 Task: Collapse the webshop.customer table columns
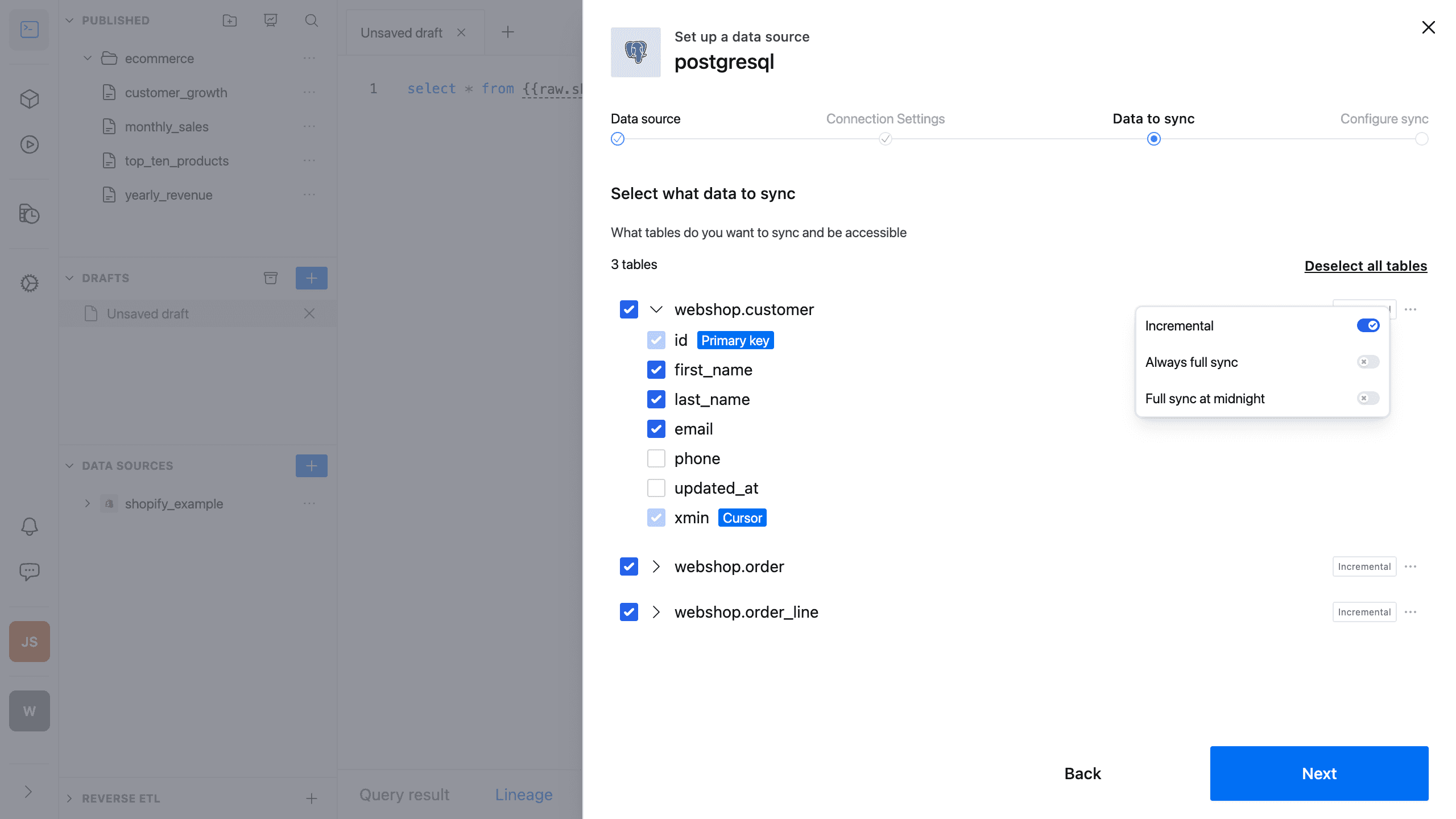coord(657,309)
